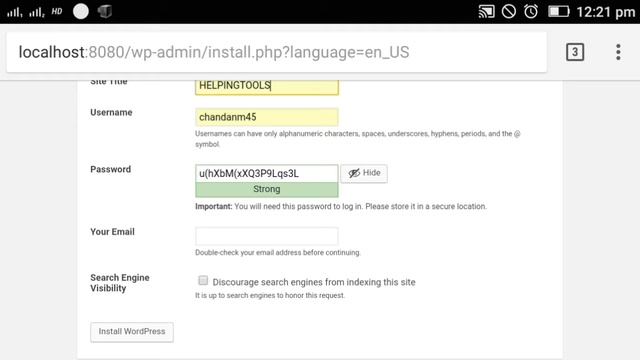Screen dimensions: 640x360
Task: Tap the first signal strength icon
Action: click(x=14, y=12)
